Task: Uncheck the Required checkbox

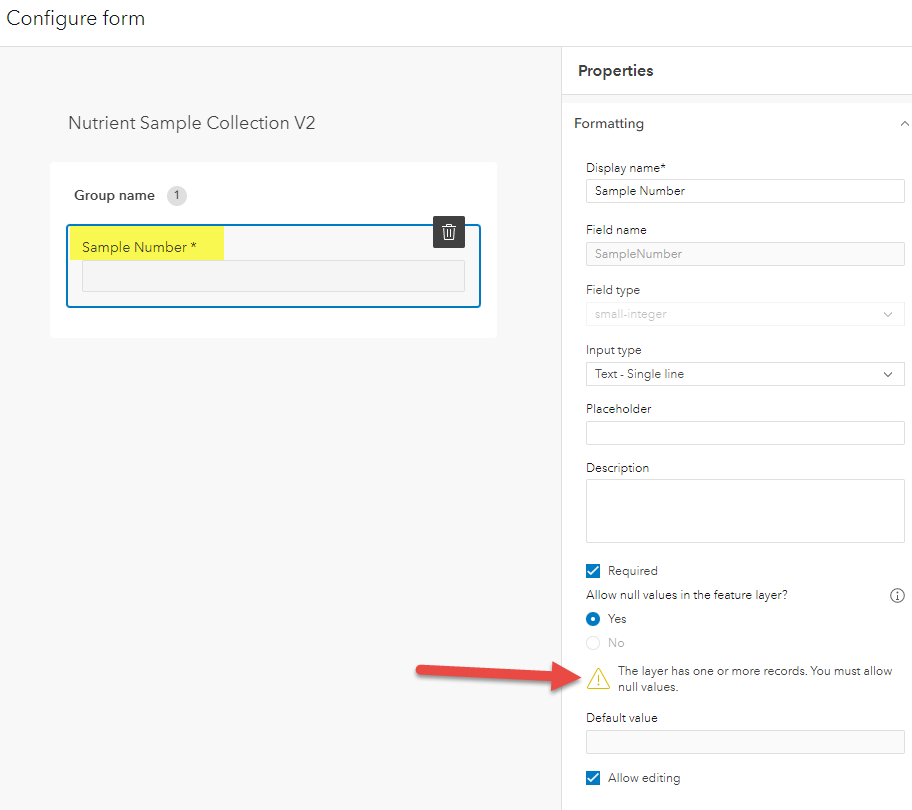Action: pos(594,571)
